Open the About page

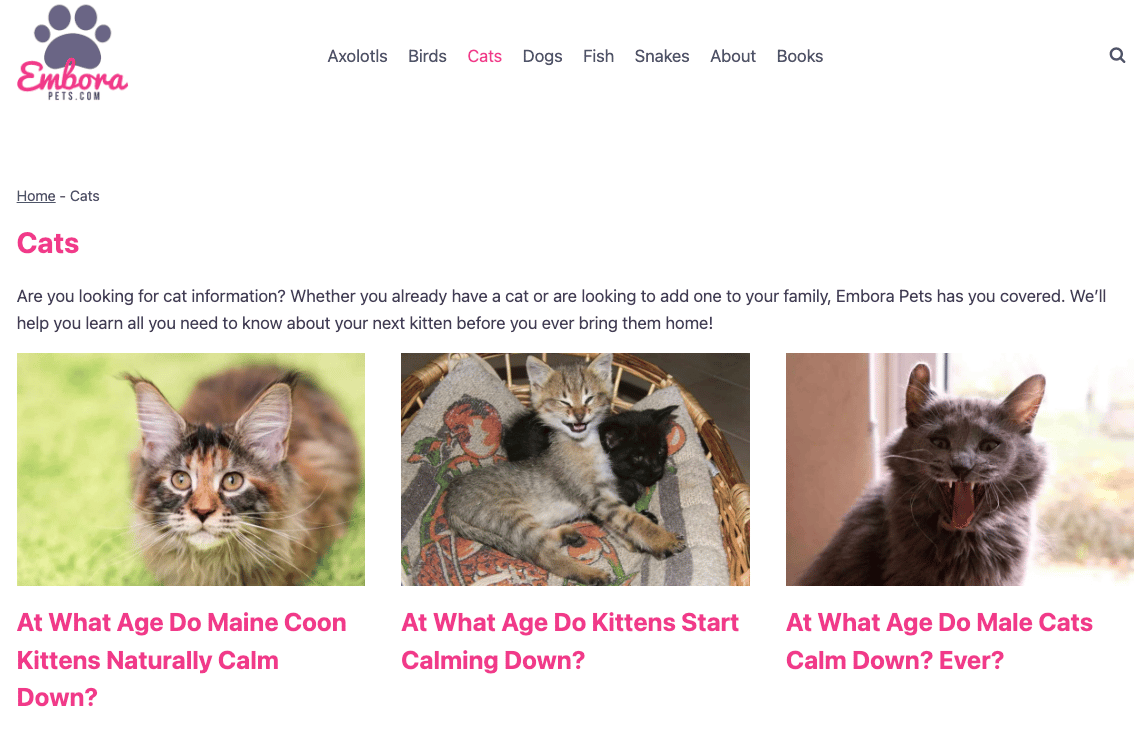[732, 56]
